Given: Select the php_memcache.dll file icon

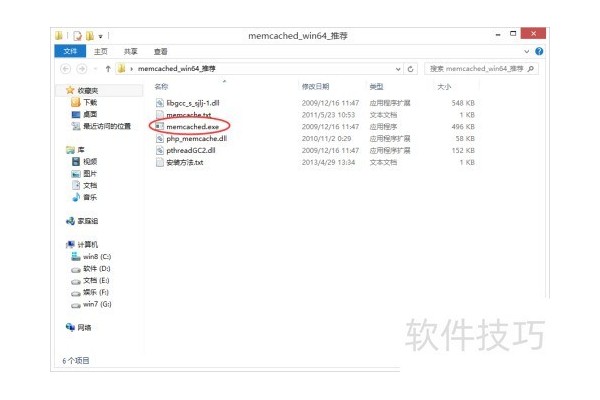Looking at the screenshot, I should [x=160, y=138].
